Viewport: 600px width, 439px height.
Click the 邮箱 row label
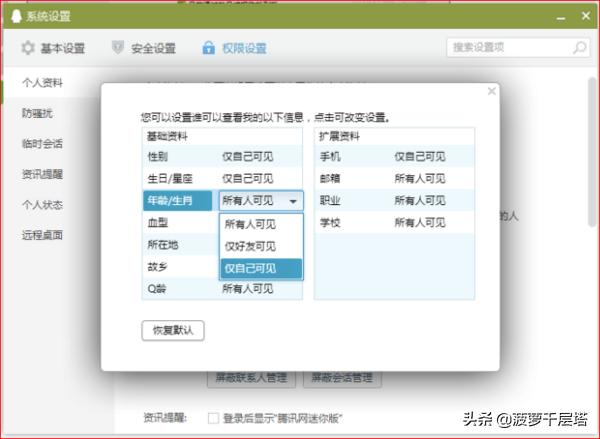[330, 179]
